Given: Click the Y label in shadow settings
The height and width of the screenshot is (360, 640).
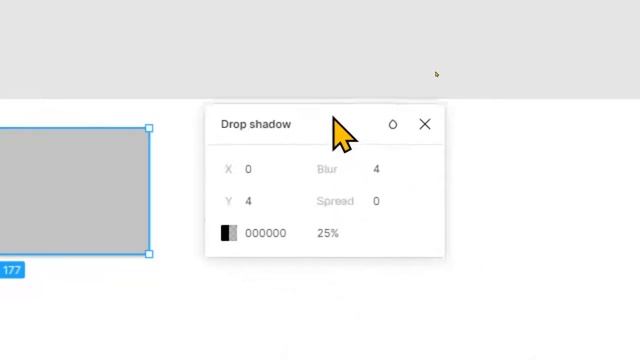Looking at the screenshot, I should [x=228, y=201].
